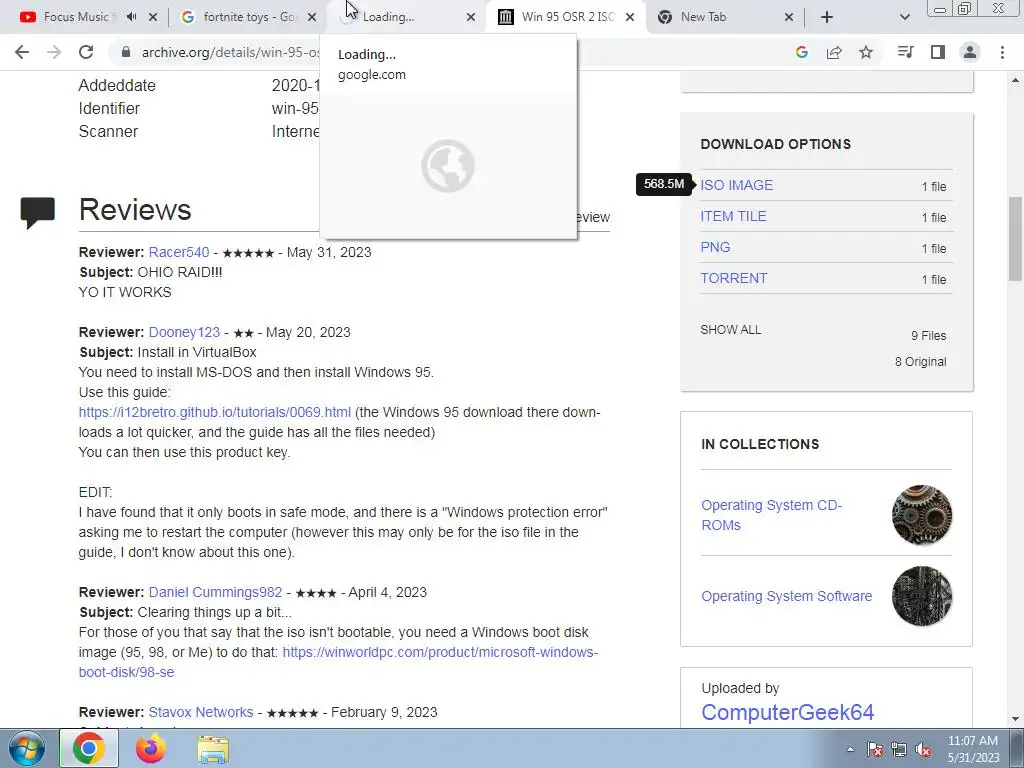Open the Windows Start button
The height and width of the screenshot is (768, 1024).
point(26,749)
